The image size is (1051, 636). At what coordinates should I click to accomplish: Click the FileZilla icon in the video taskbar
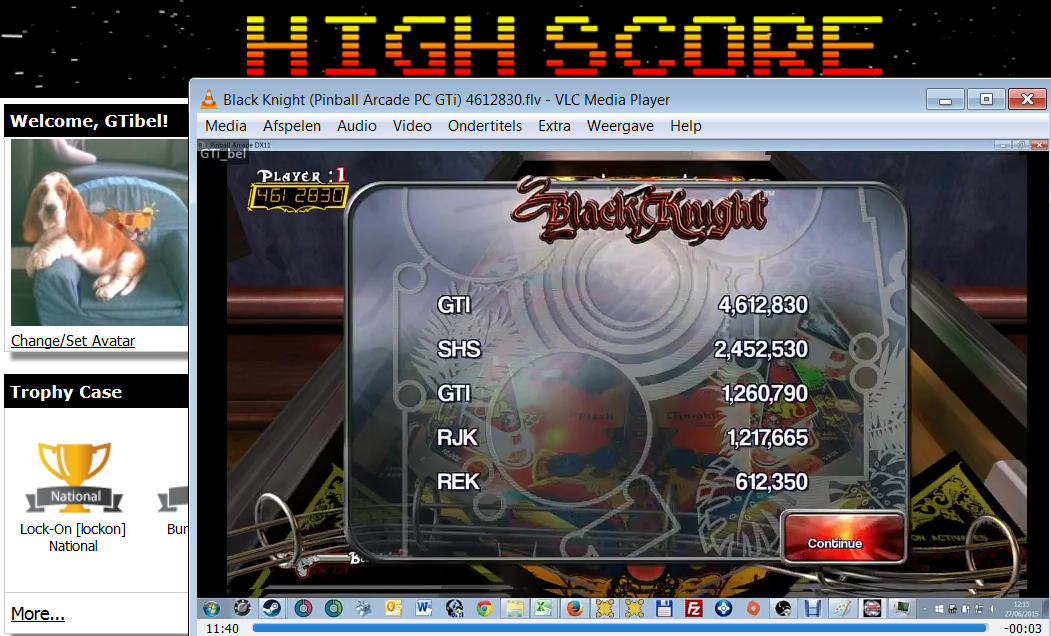(694, 608)
